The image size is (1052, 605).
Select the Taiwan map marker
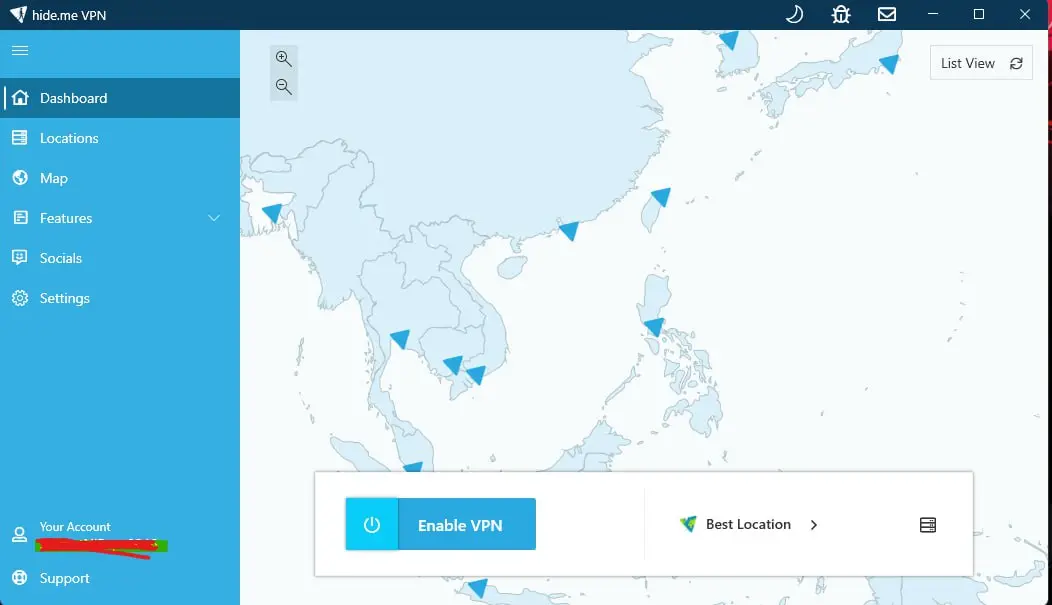point(662,197)
